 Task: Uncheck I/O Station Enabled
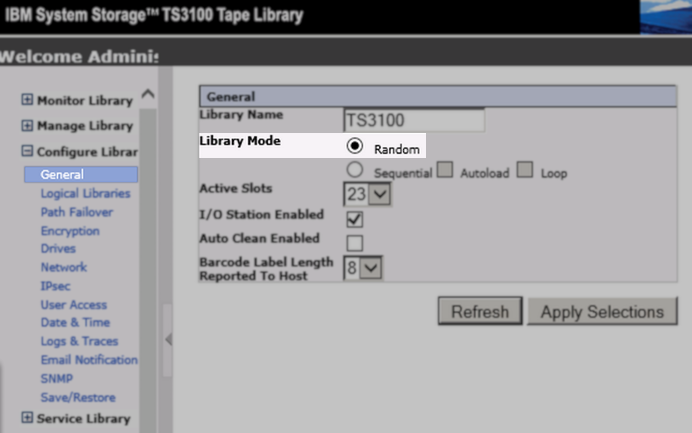click(354, 219)
